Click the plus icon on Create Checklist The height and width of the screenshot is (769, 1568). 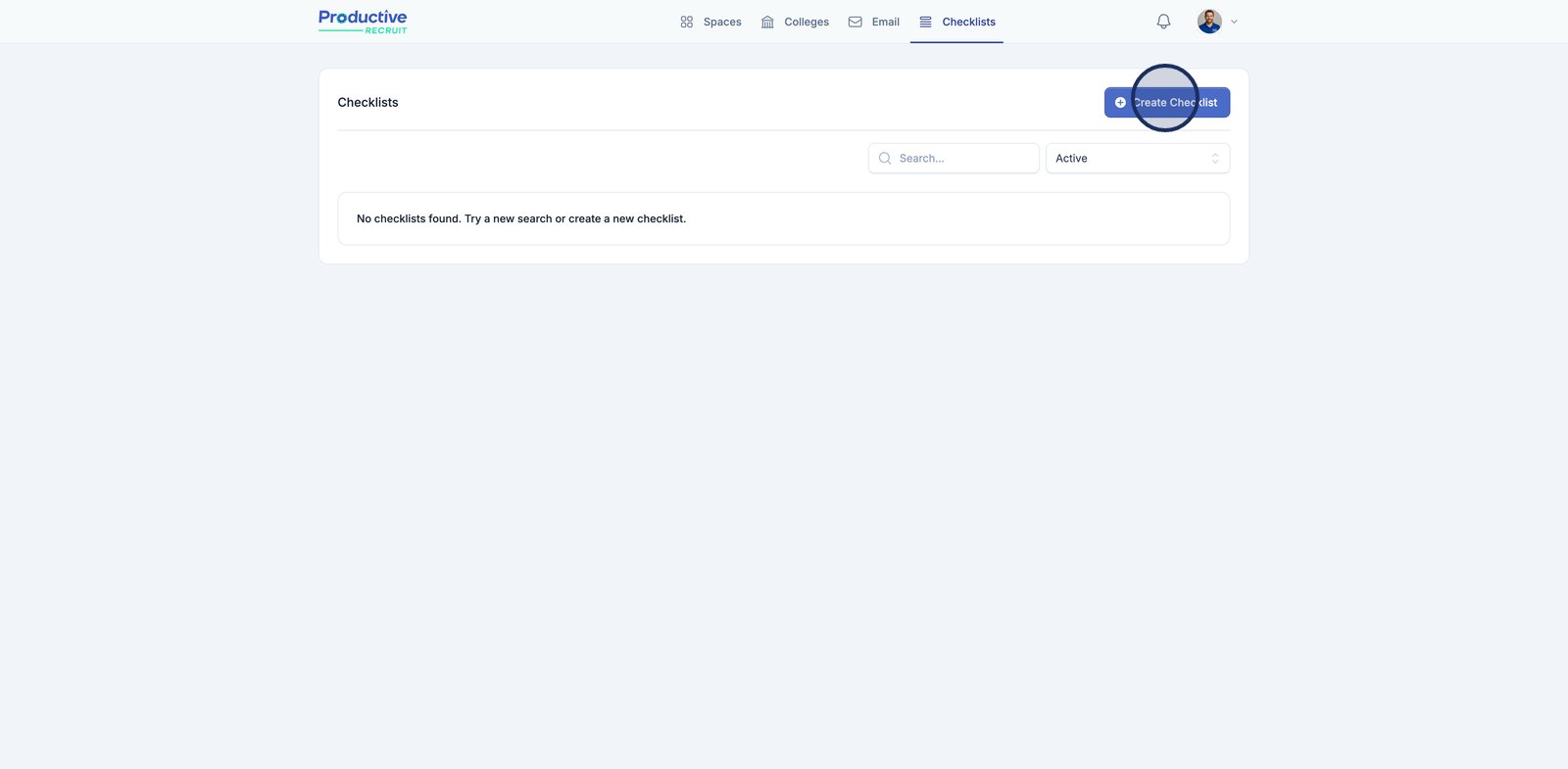click(1120, 103)
